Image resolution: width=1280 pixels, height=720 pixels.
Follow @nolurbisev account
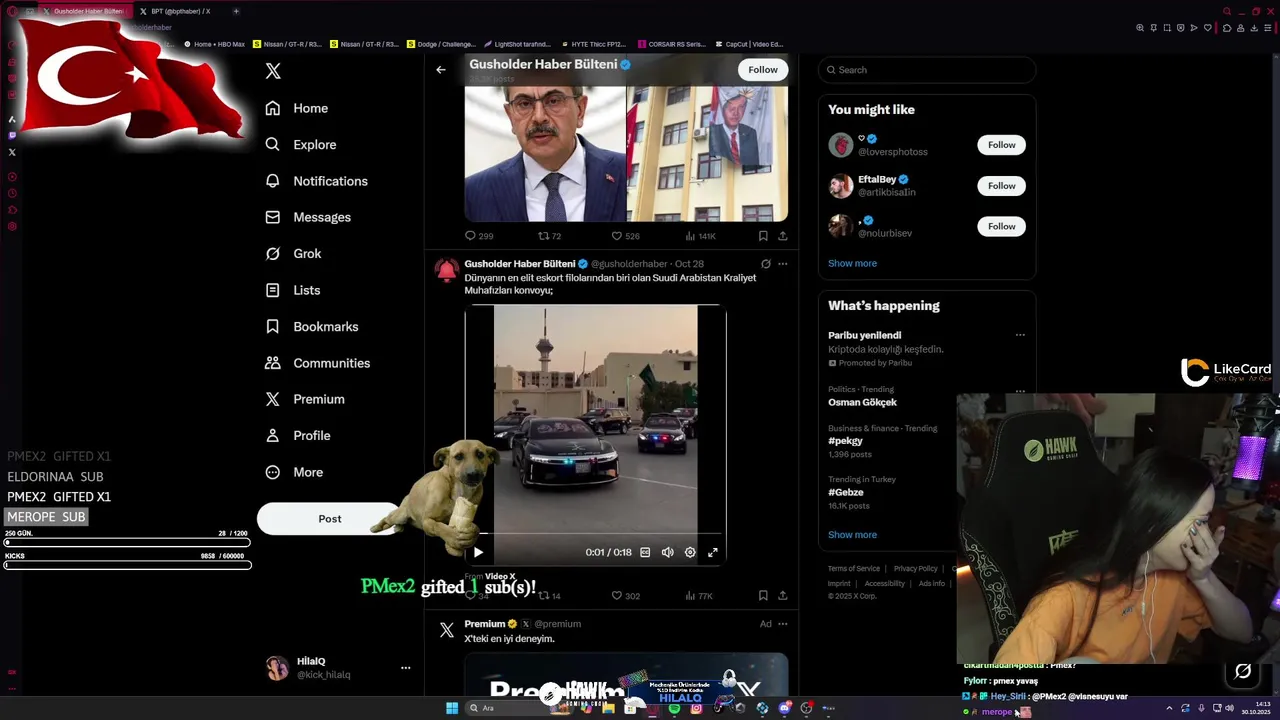[x=1001, y=226]
